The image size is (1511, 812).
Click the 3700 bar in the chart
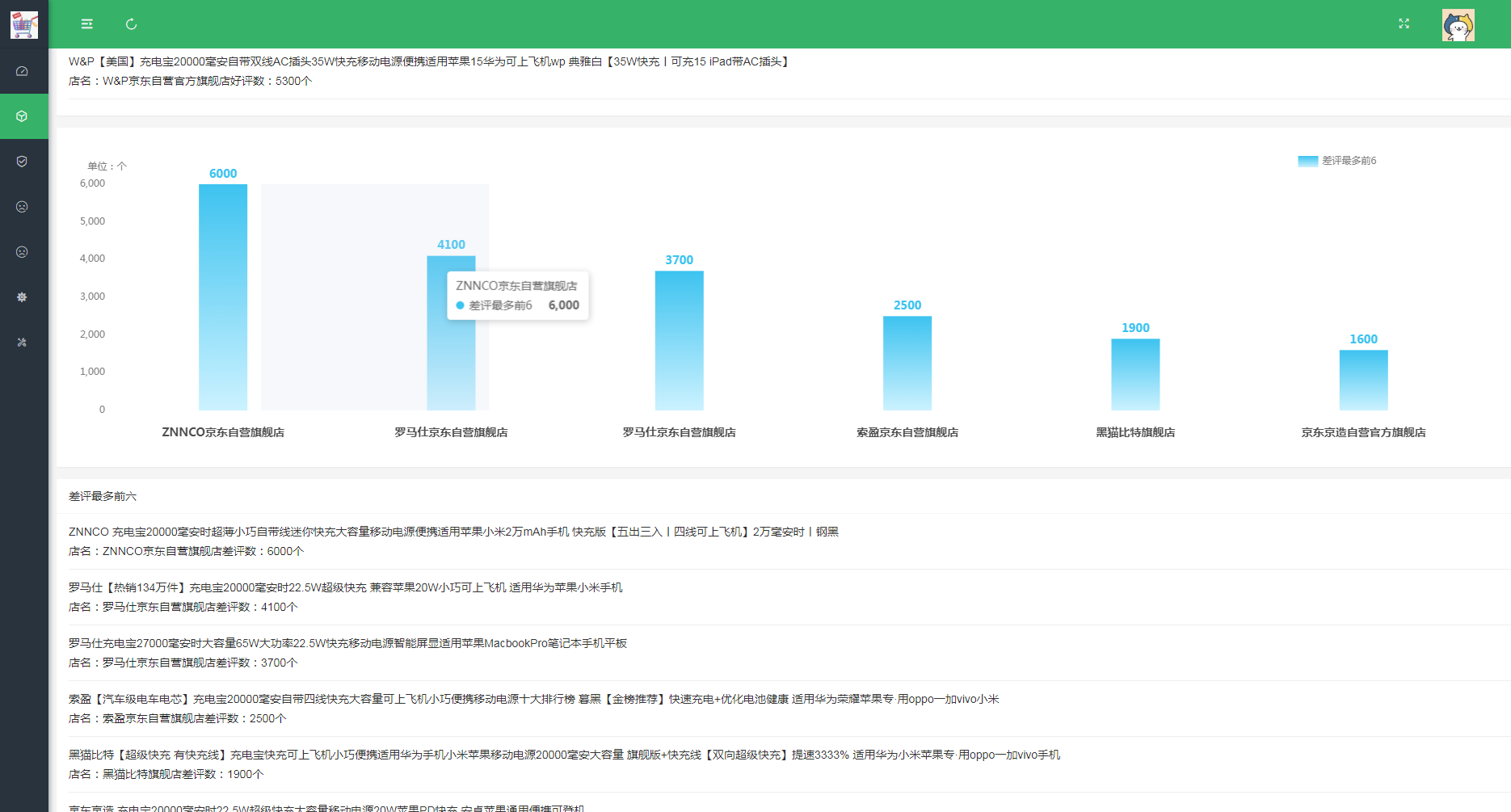tap(679, 340)
